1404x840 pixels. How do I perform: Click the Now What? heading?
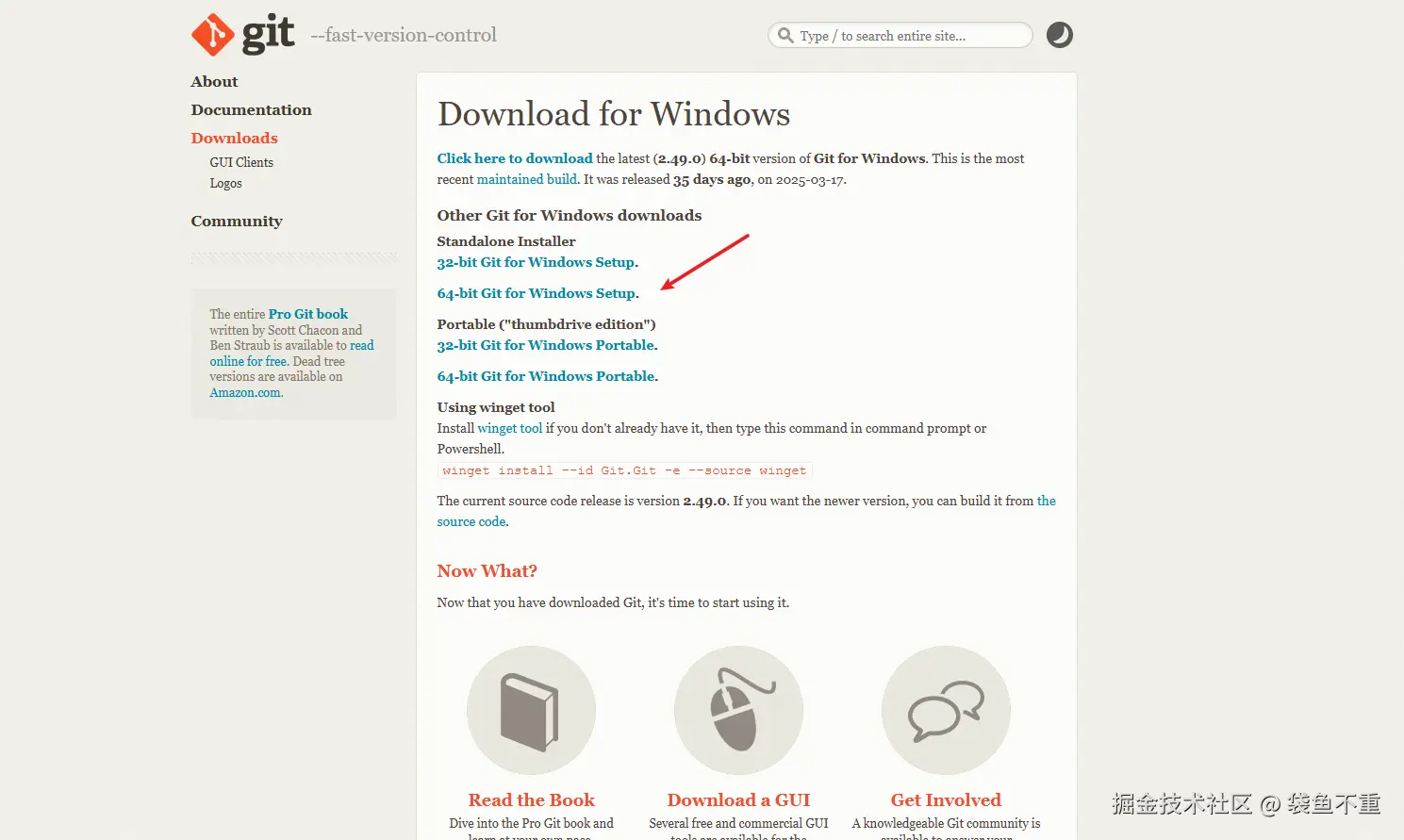[x=487, y=571]
